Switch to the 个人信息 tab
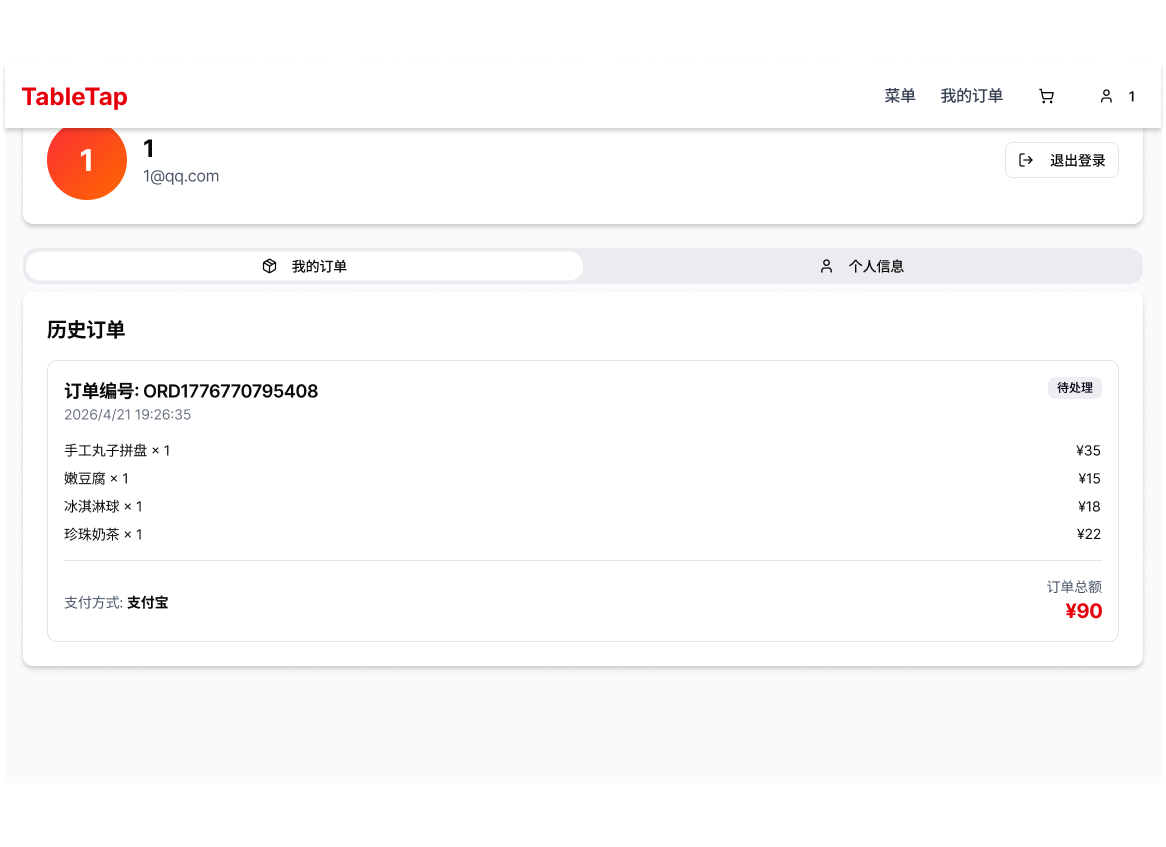This screenshot has height=847, width=1166. pos(862,266)
